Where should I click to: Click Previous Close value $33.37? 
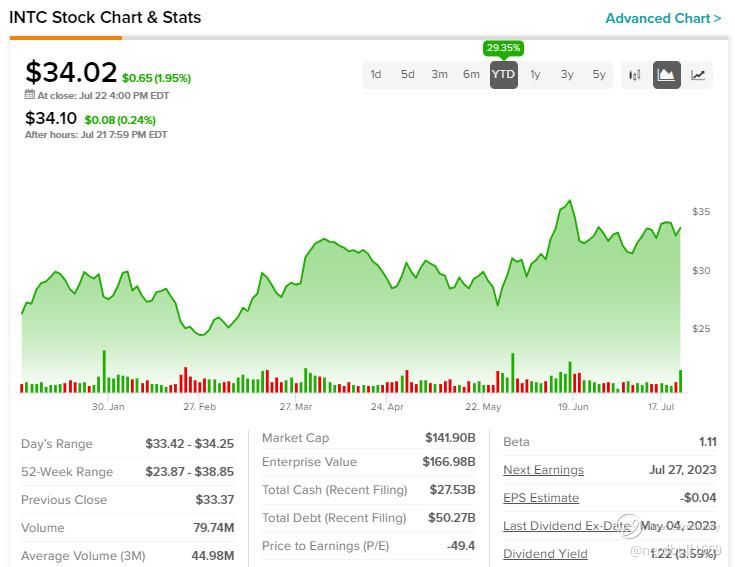215,500
